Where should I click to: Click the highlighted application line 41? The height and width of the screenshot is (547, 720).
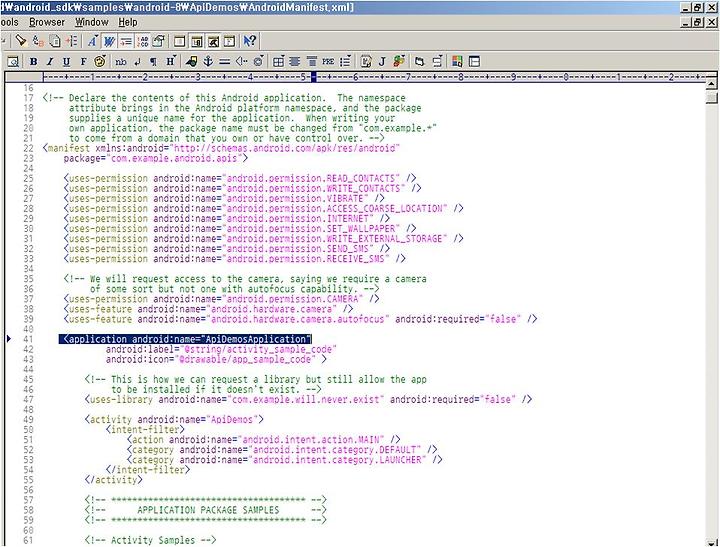click(x=185, y=339)
